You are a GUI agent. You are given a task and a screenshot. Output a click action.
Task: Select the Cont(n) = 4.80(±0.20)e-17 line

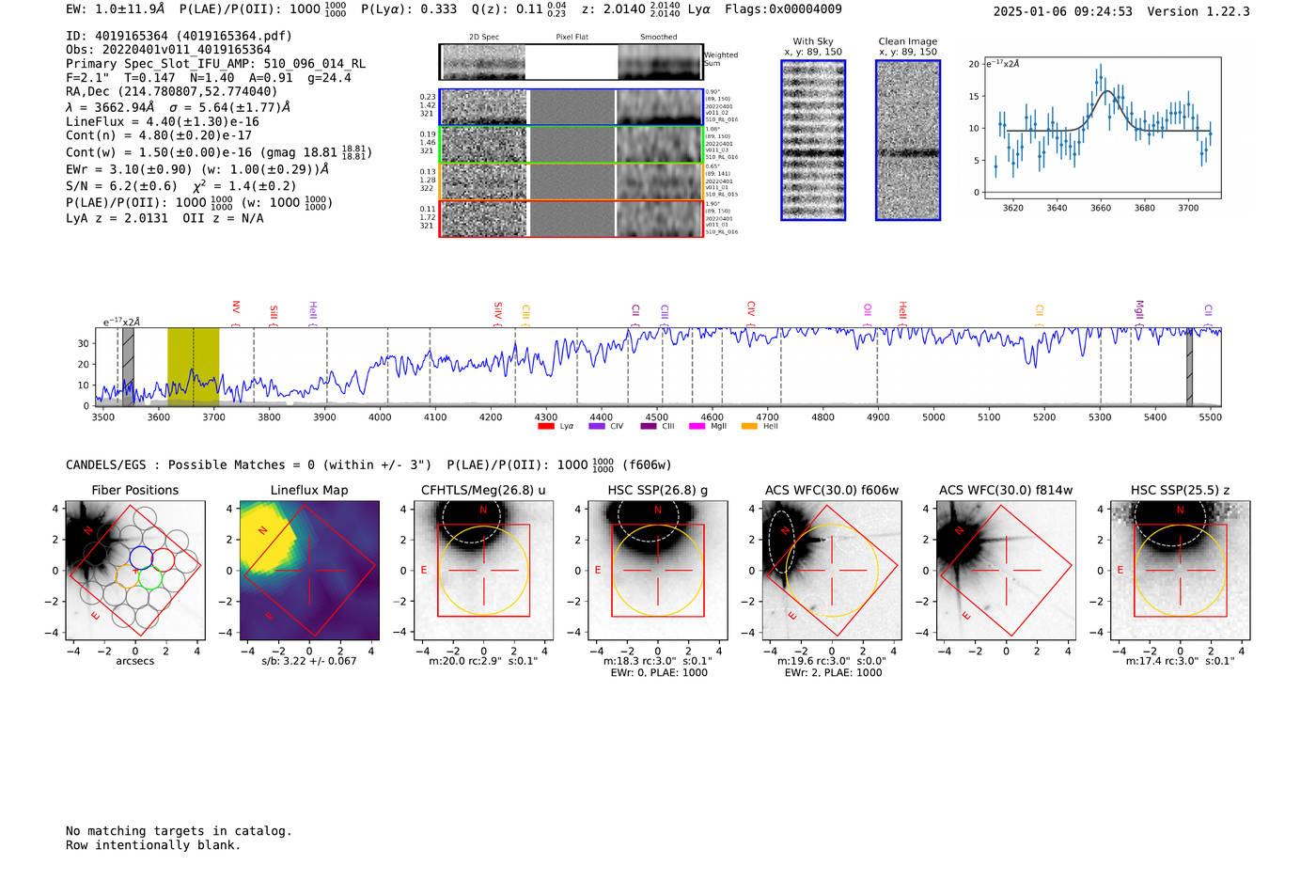159,135
